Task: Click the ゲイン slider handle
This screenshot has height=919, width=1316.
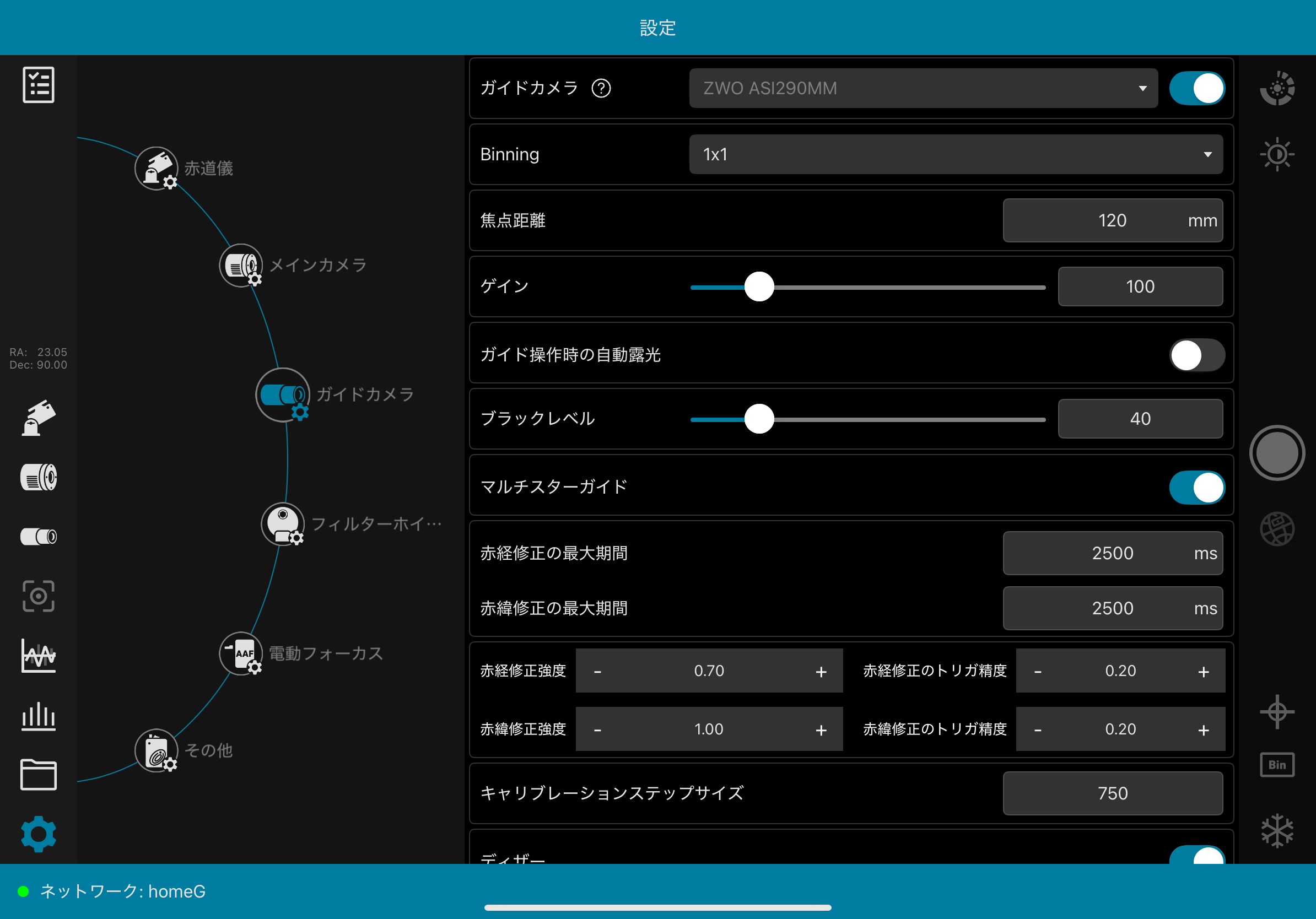Action: click(759, 286)
